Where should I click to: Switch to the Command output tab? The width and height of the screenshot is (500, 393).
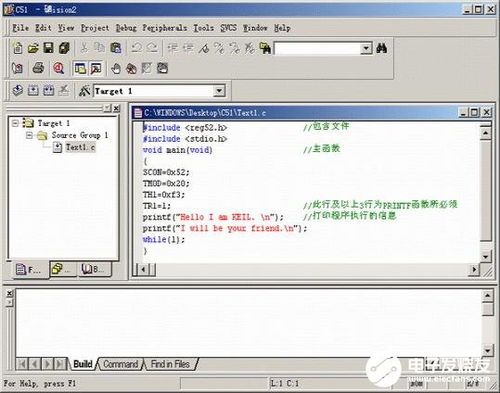coord(120,364)
